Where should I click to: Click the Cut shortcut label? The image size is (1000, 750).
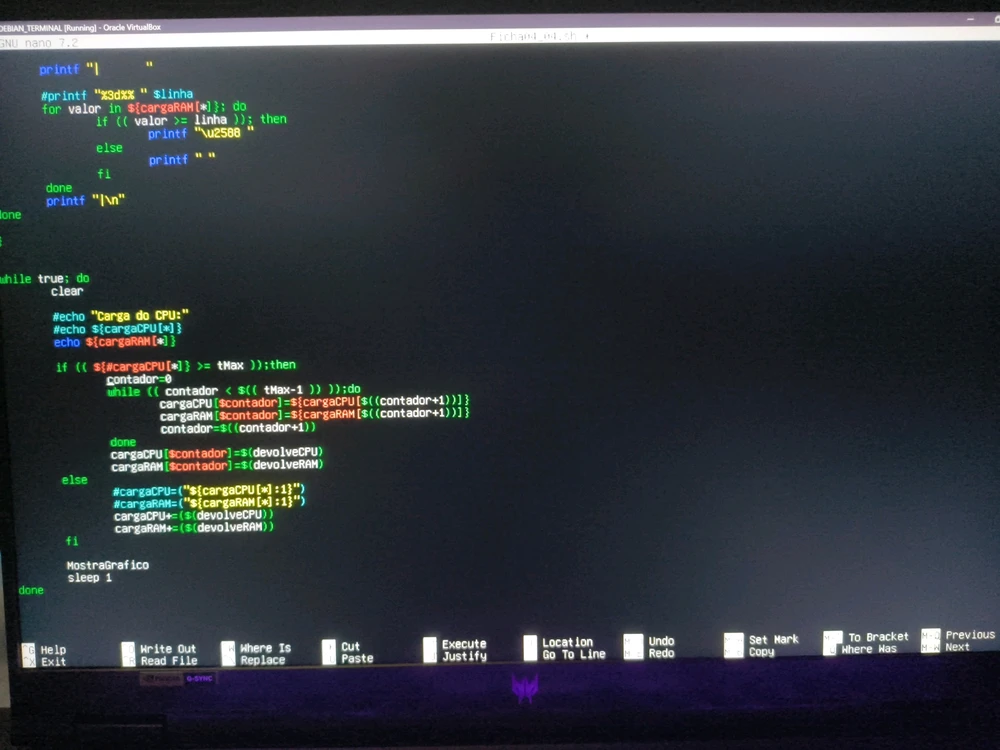pos(350,646)
